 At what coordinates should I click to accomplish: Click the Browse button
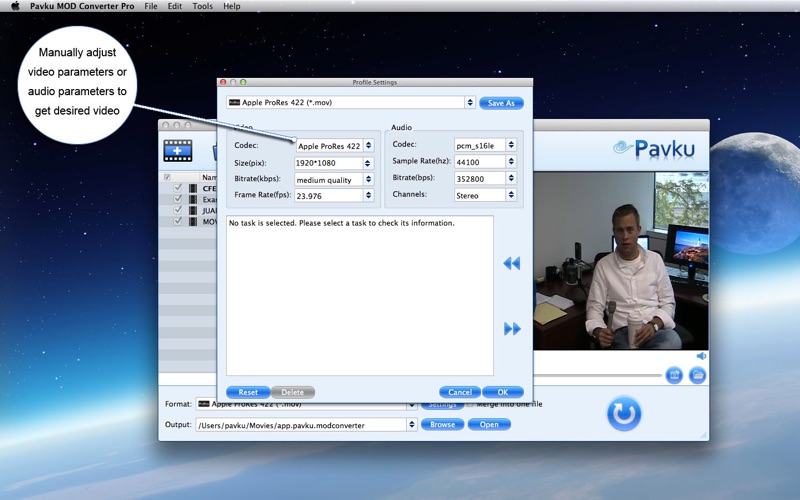click(x=442, y=424)
